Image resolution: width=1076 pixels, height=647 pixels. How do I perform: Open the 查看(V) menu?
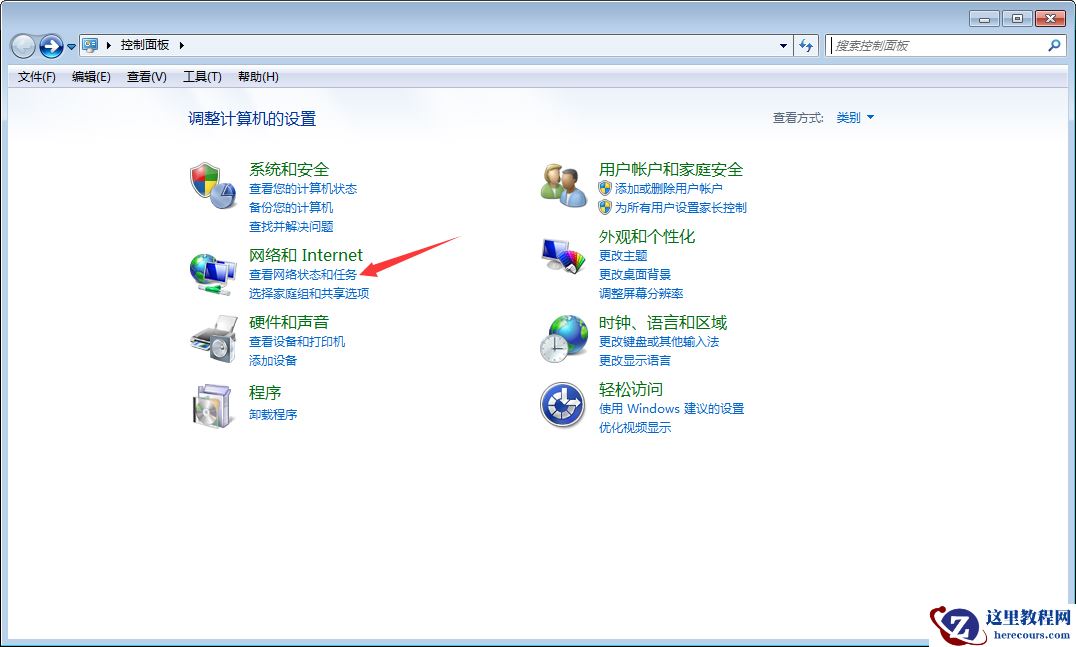(145, 76)
